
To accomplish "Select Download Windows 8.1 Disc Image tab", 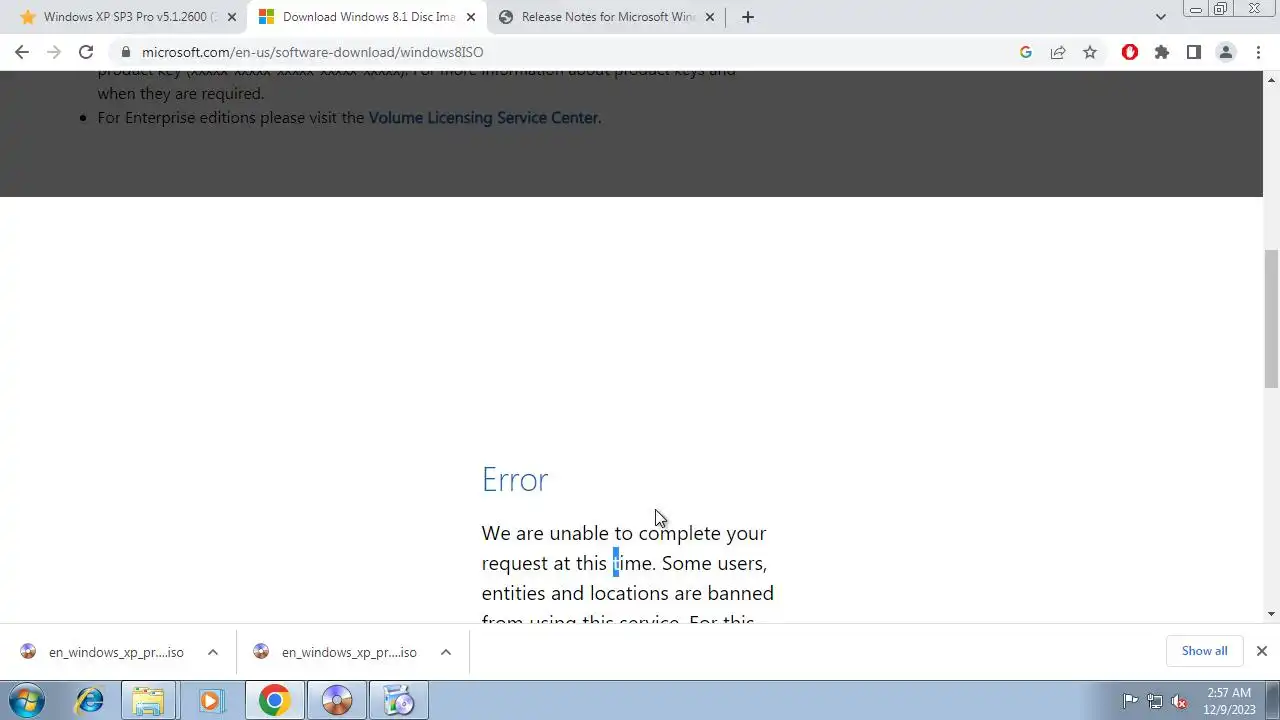I will tap(367, 17).
